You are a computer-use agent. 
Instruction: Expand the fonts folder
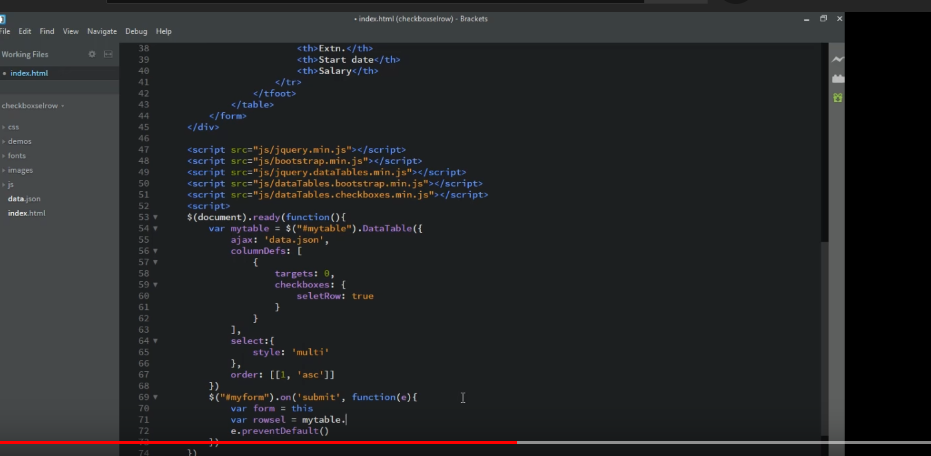(x=17, y=156)
